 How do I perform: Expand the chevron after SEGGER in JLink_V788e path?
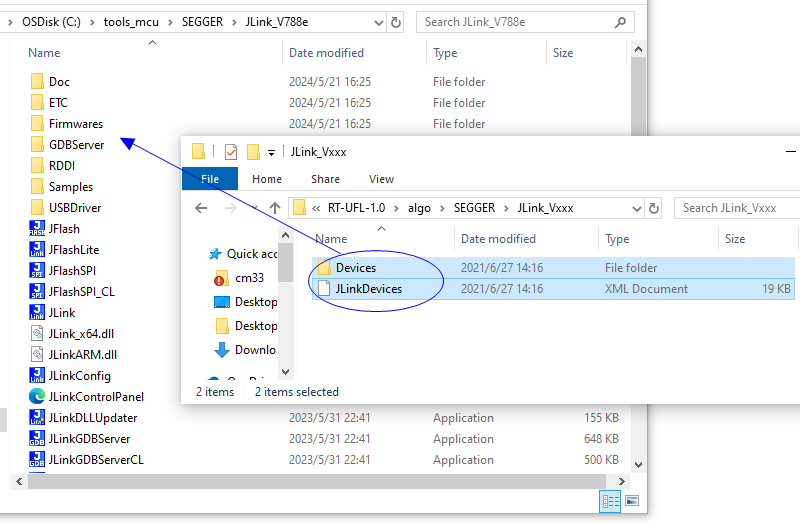tap(234, 22)
